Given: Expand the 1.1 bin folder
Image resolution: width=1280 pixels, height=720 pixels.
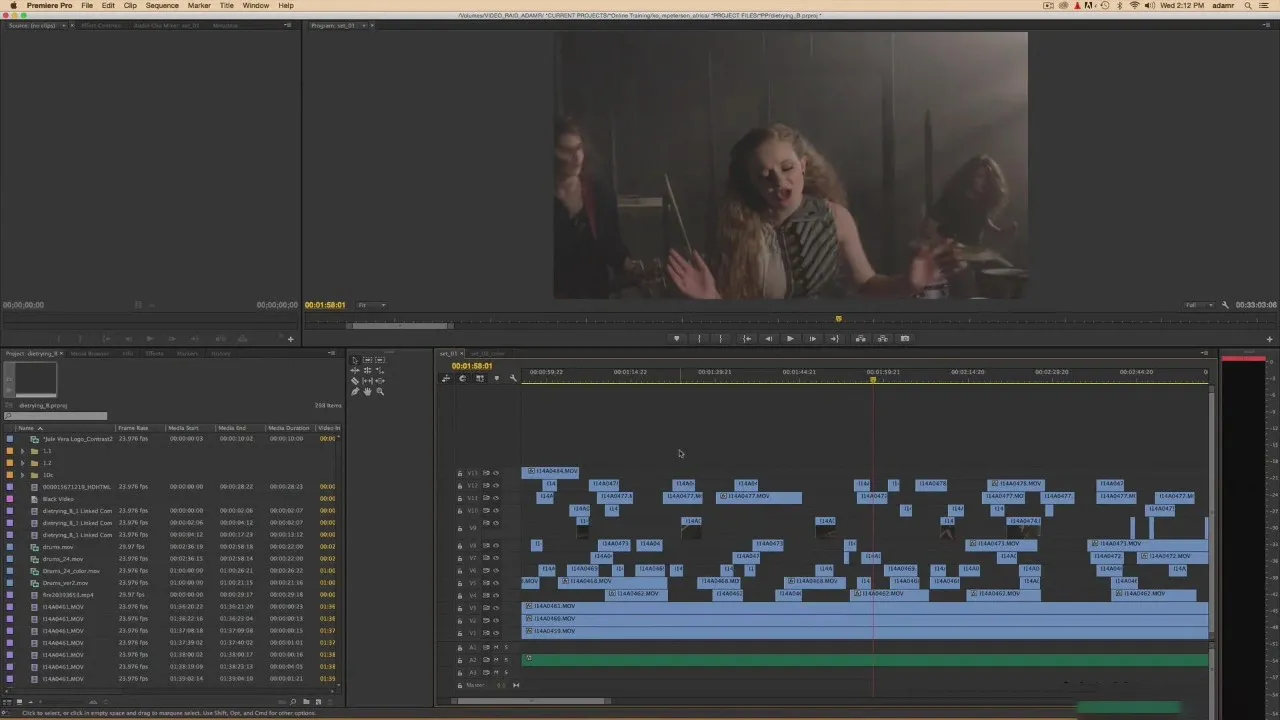Looking at the screenshot, I should pyautogui.click(x=22, y=451).
